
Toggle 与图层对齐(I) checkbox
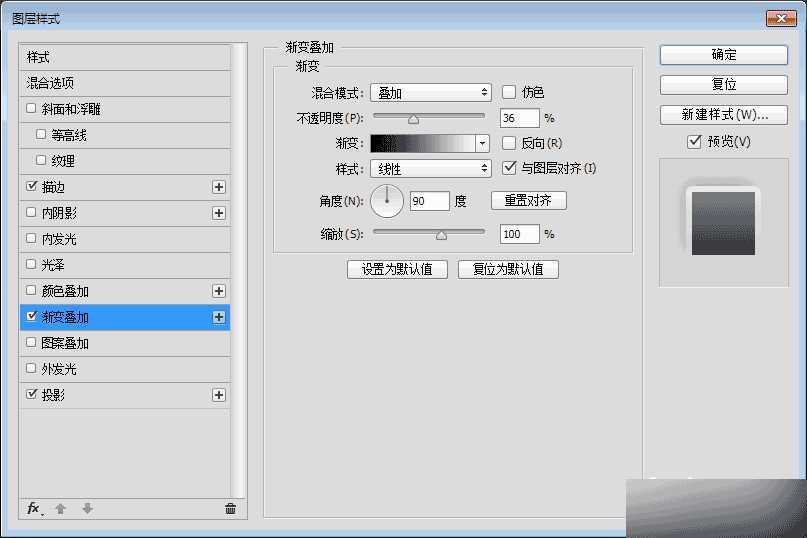tap(509, 168)
